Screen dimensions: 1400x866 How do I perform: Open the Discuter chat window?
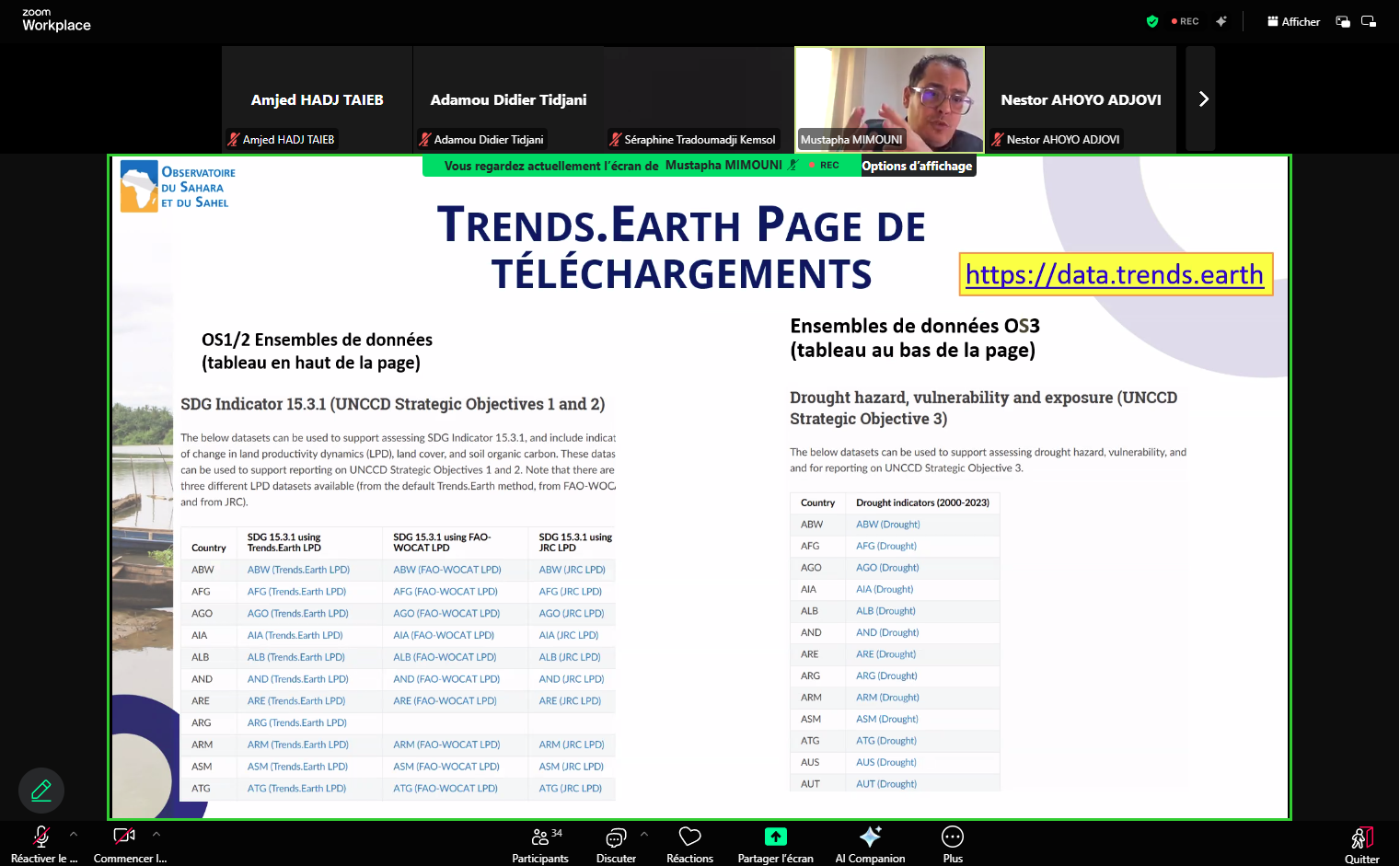pyautogui.click(x=615, y=843)
